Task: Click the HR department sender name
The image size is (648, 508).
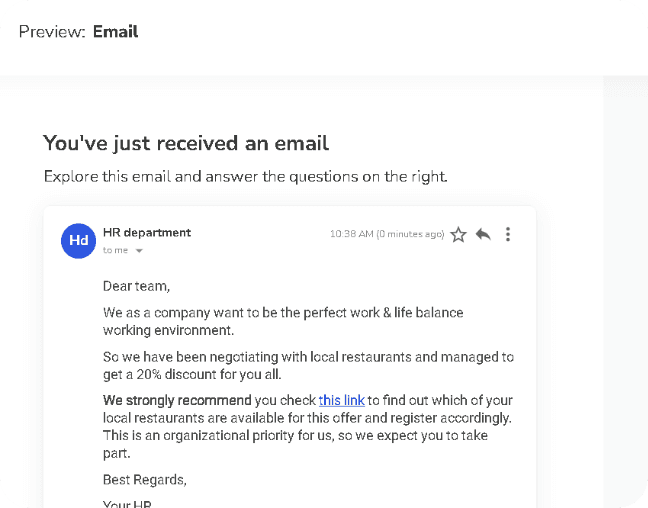Action: click(x=147, y=233)
